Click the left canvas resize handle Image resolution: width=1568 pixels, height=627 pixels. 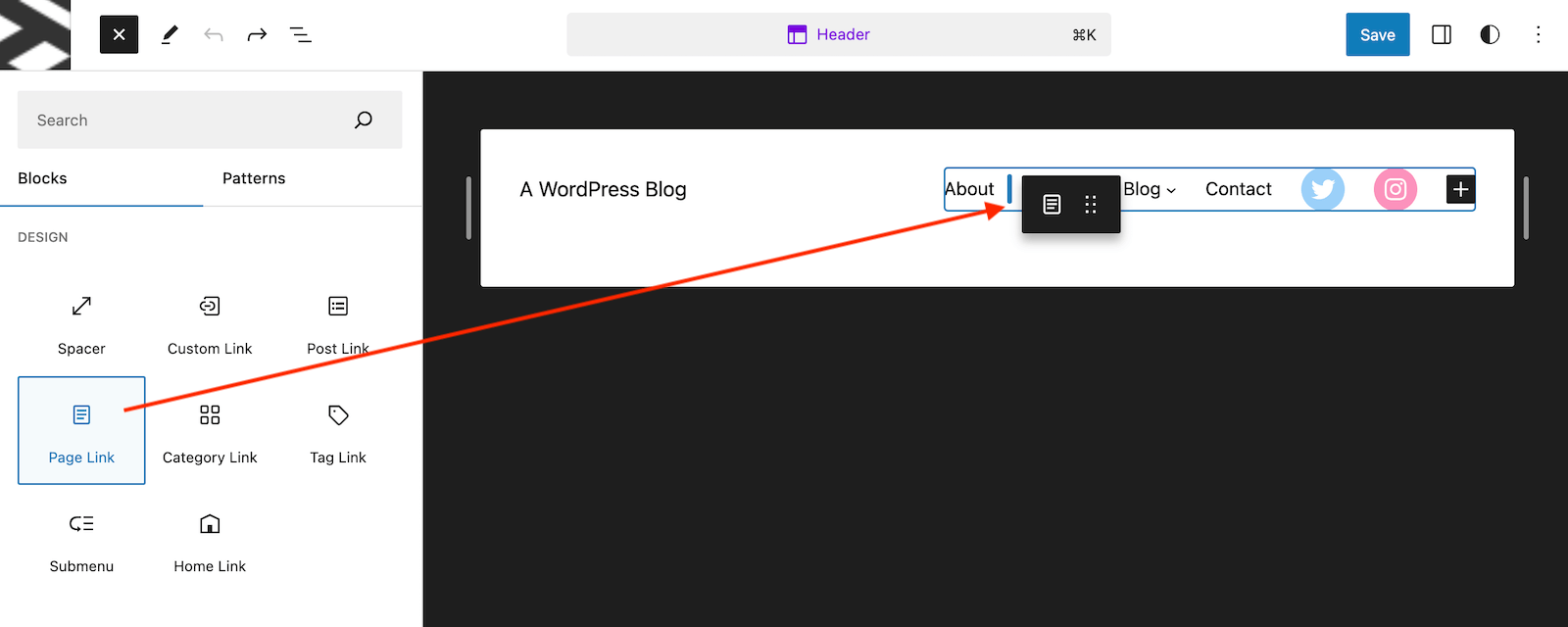pos(468,208)
